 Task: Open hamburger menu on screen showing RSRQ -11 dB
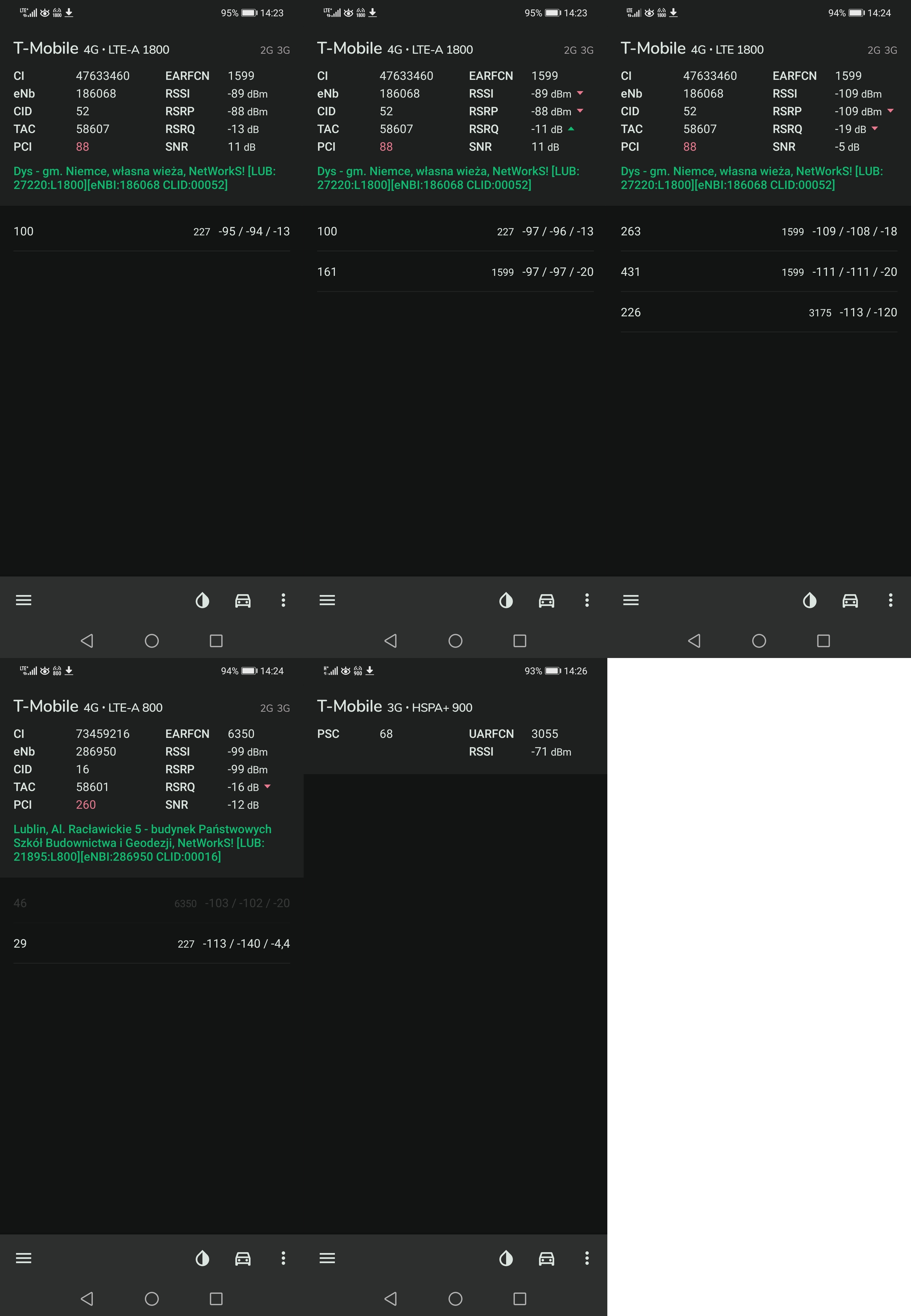click(327, 600)
